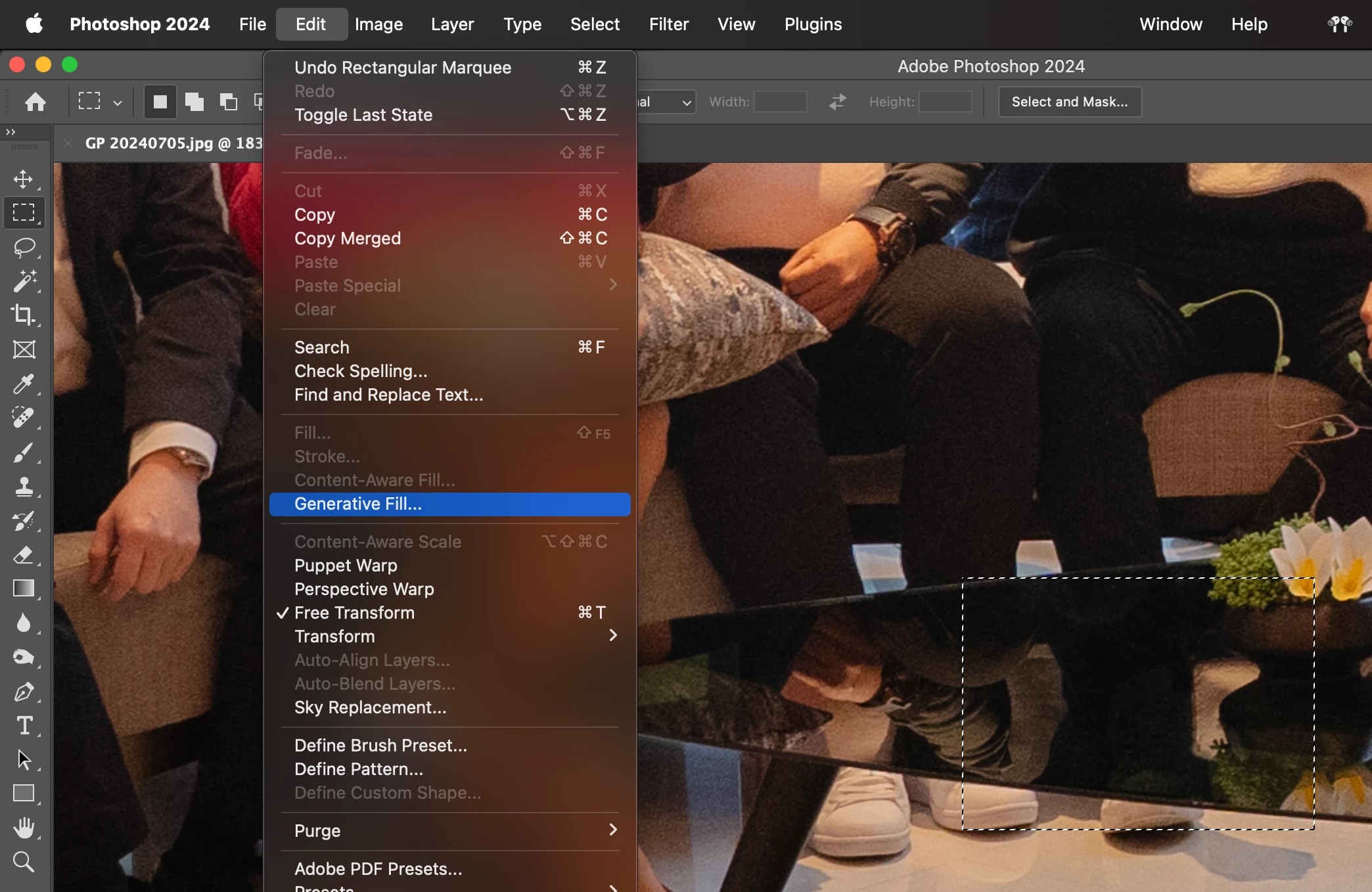Toggle Free Transform checked menu item
This screenshot has height=892, width=1372.
(354, 613)
